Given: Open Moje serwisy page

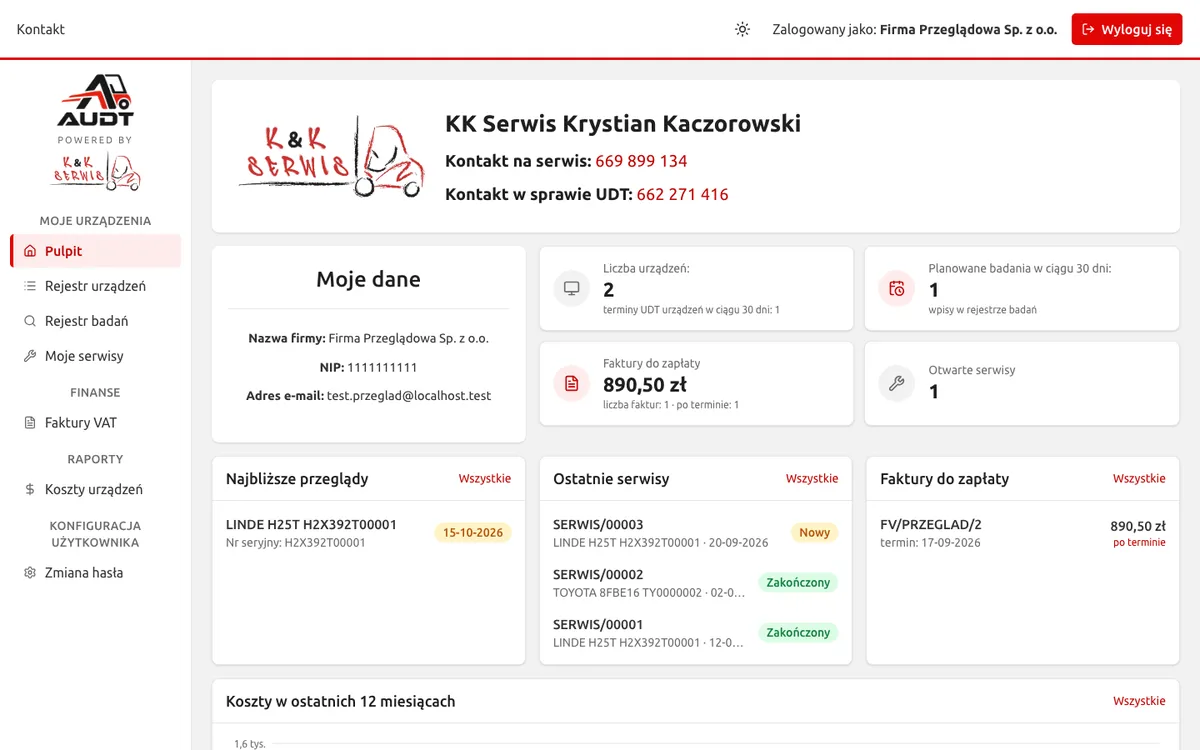Looking at the screenshot, I should pos(96,356).
